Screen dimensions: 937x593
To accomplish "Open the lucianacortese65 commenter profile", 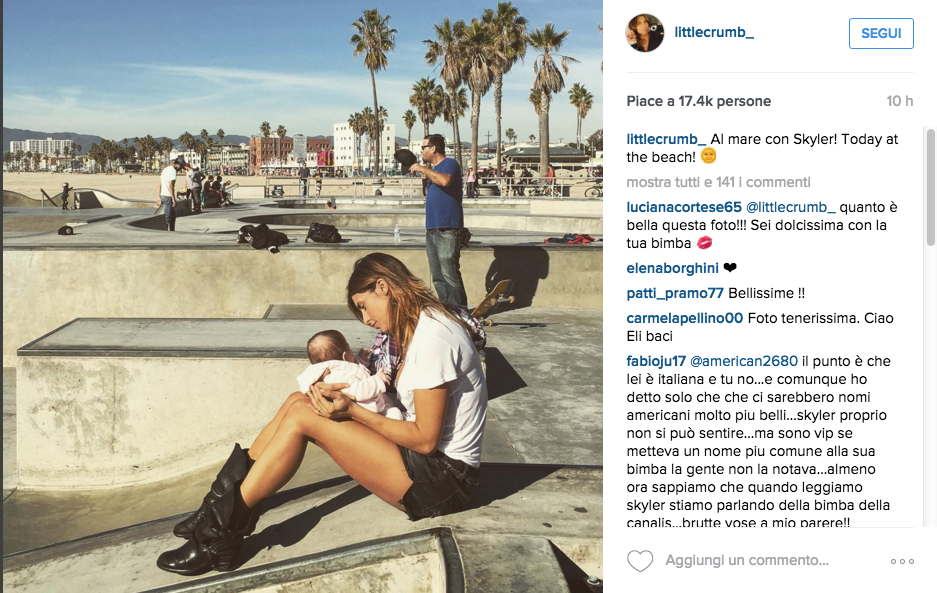I will coord(684,207).
